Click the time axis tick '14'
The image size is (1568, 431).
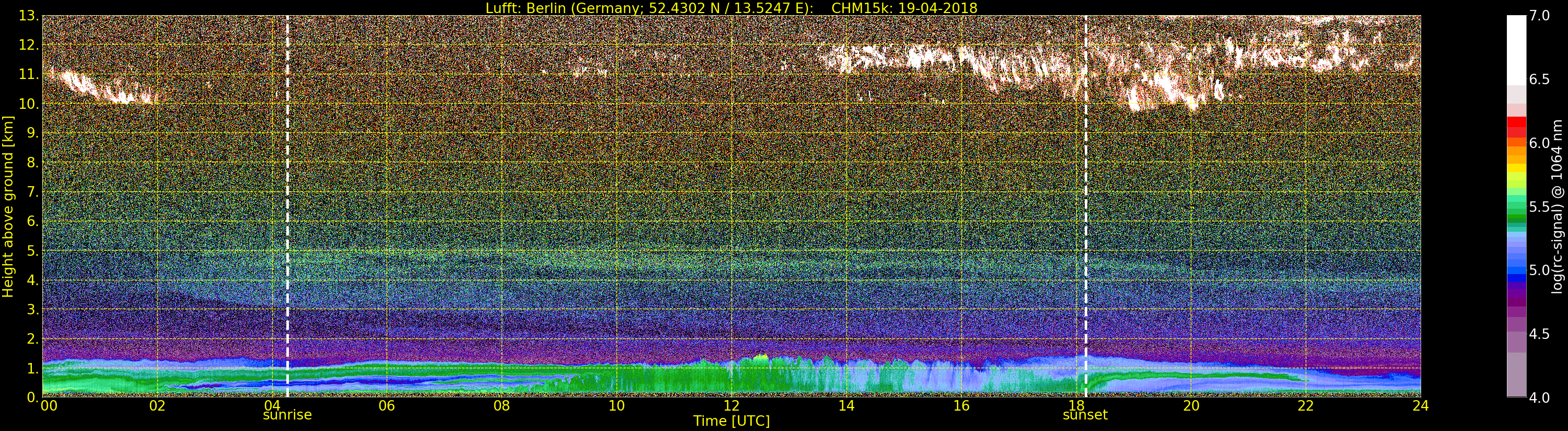[846, 405]
